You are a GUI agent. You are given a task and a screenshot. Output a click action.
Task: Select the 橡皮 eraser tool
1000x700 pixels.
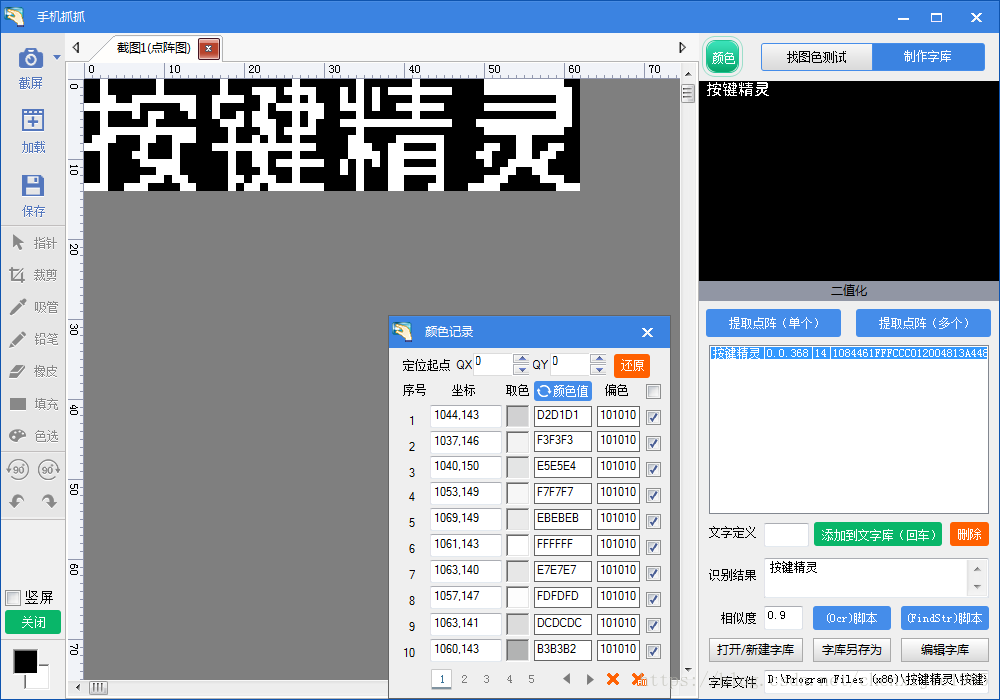tap(34, 371)
